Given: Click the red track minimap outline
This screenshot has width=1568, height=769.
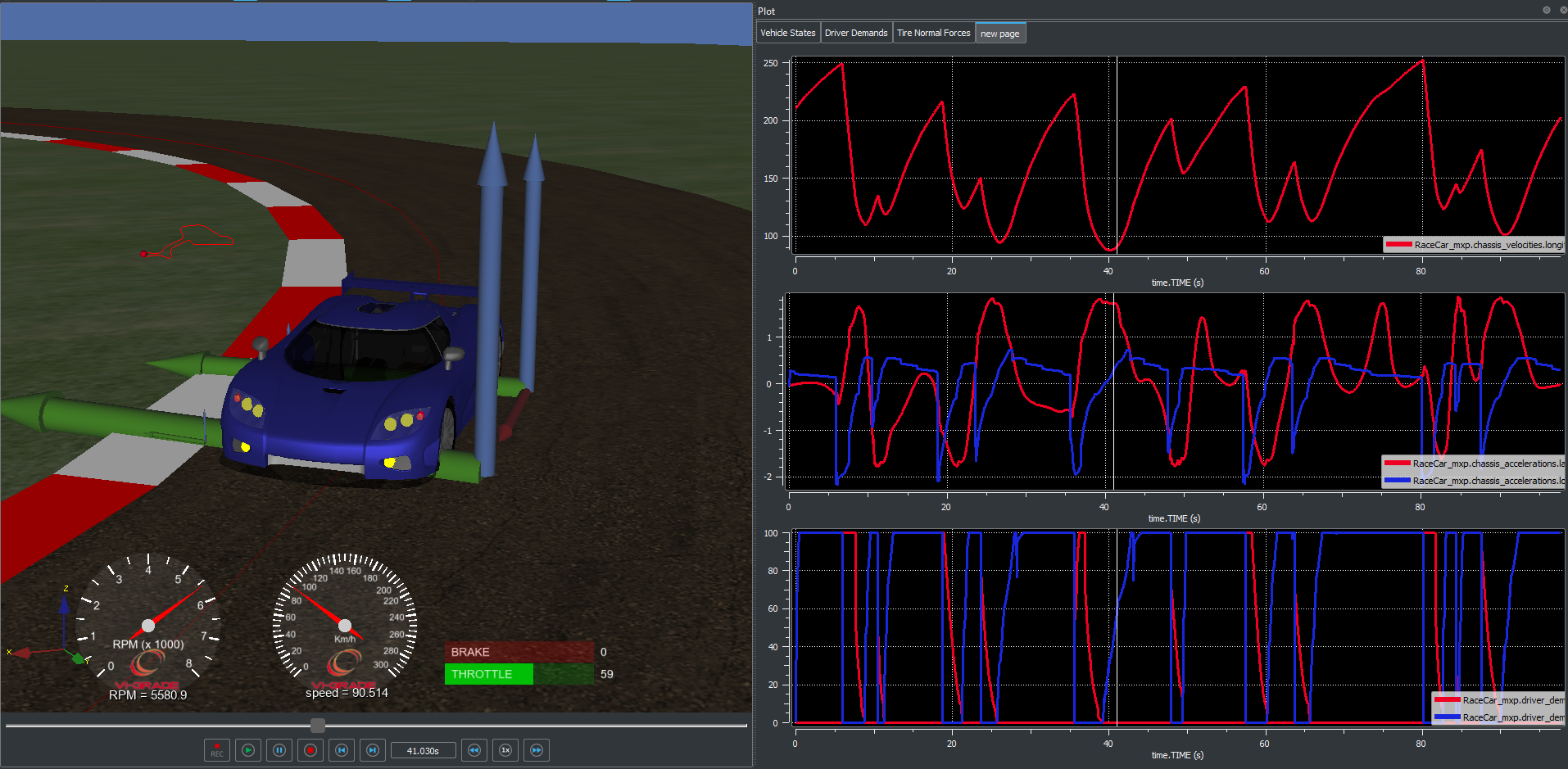Looking at the screenshot, I should [x=197, y=239].
